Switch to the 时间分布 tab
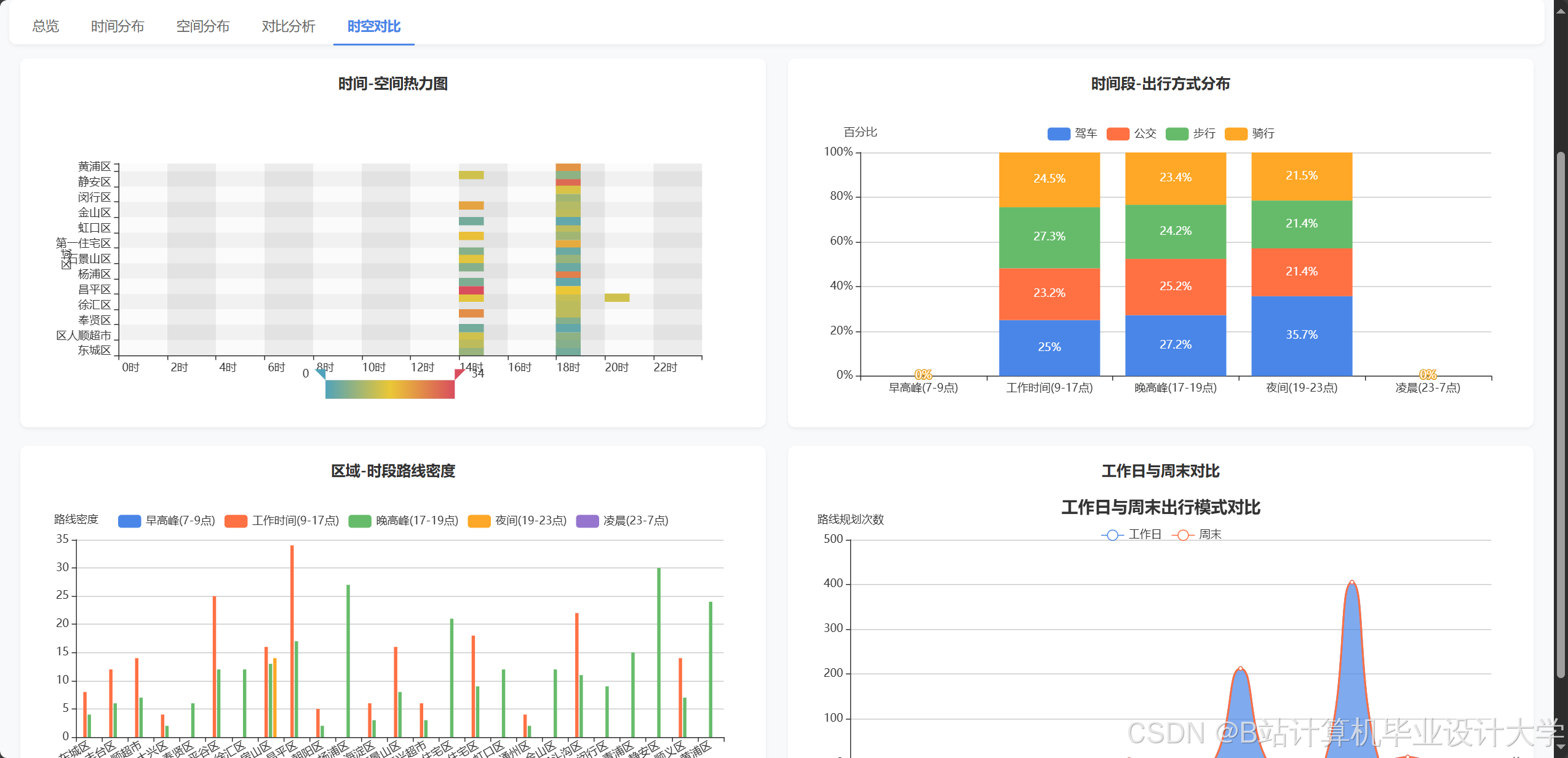The image size is (1568, 758). click(117, 26)
